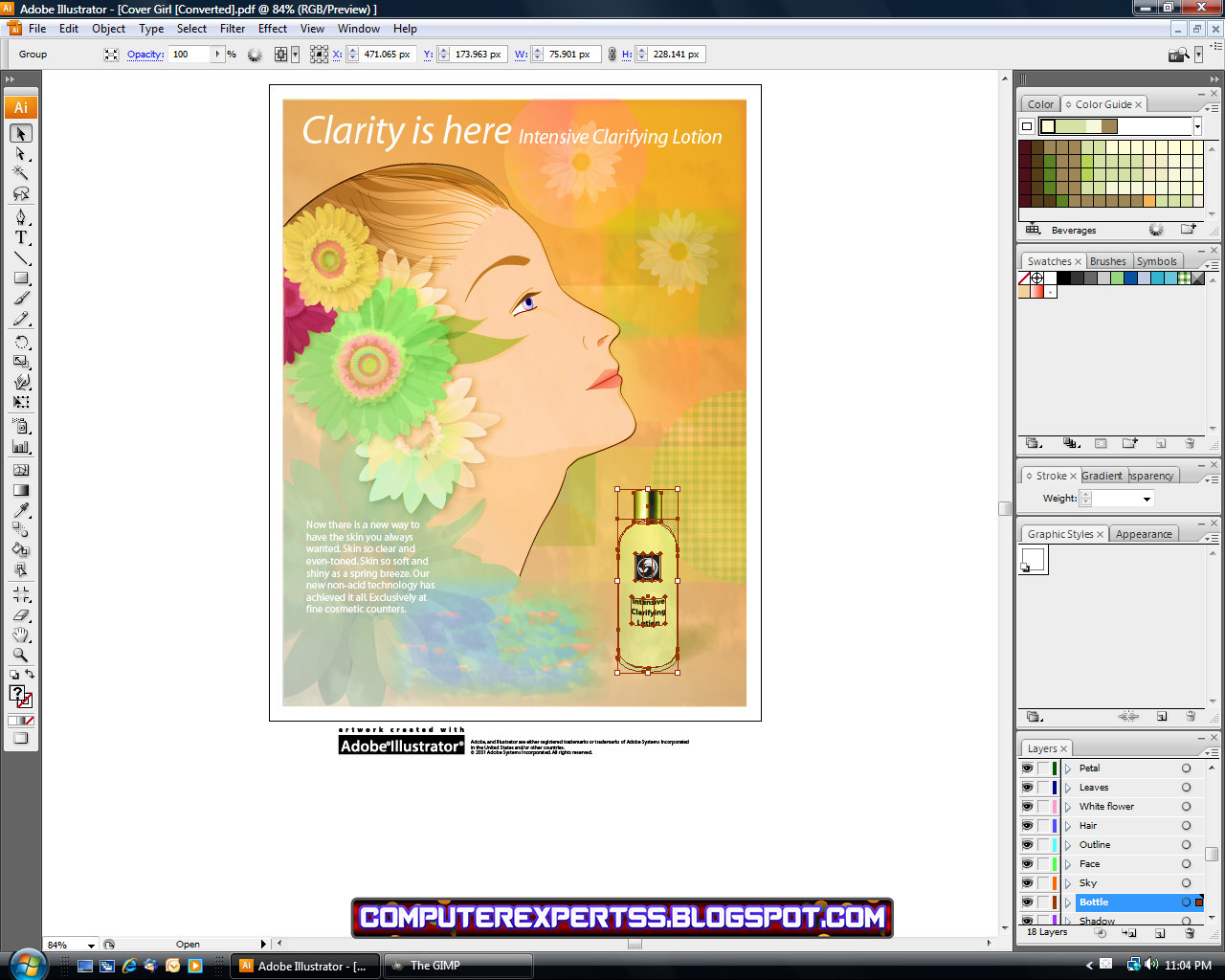Select the Pen tool

coord(21,217)
